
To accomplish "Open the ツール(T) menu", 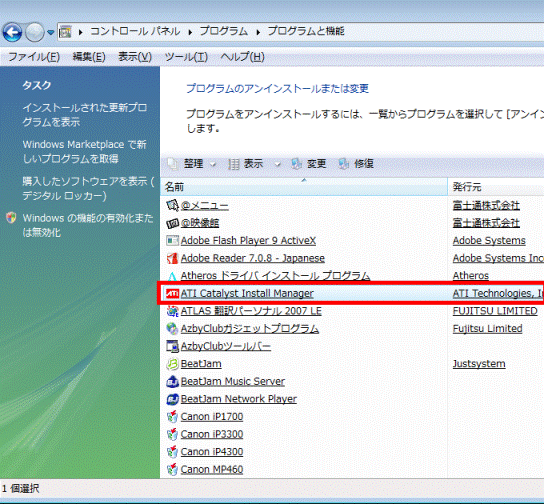I will coord(186,57).
